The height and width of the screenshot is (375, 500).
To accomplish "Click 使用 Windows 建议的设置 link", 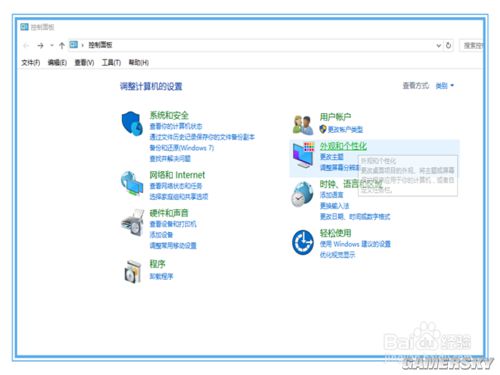I will tap(355, 244).
